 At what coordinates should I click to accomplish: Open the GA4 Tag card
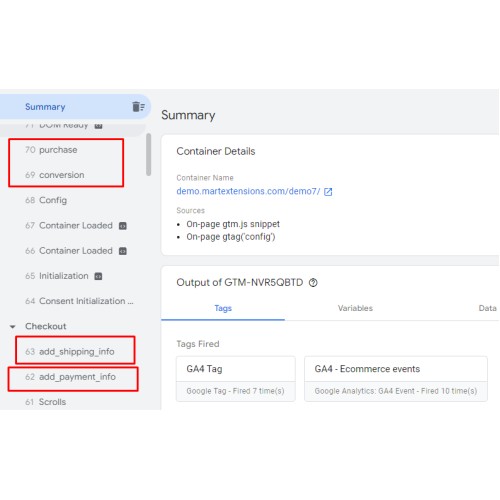tap(236, 379)
